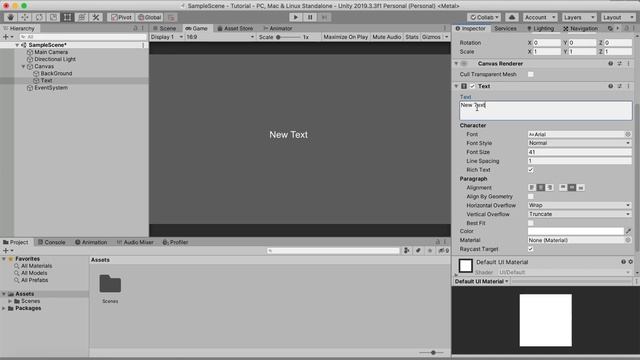Screen dimensions: 640x360
Task: Open the Display 1 dropdown
Action: click(167, 37)
